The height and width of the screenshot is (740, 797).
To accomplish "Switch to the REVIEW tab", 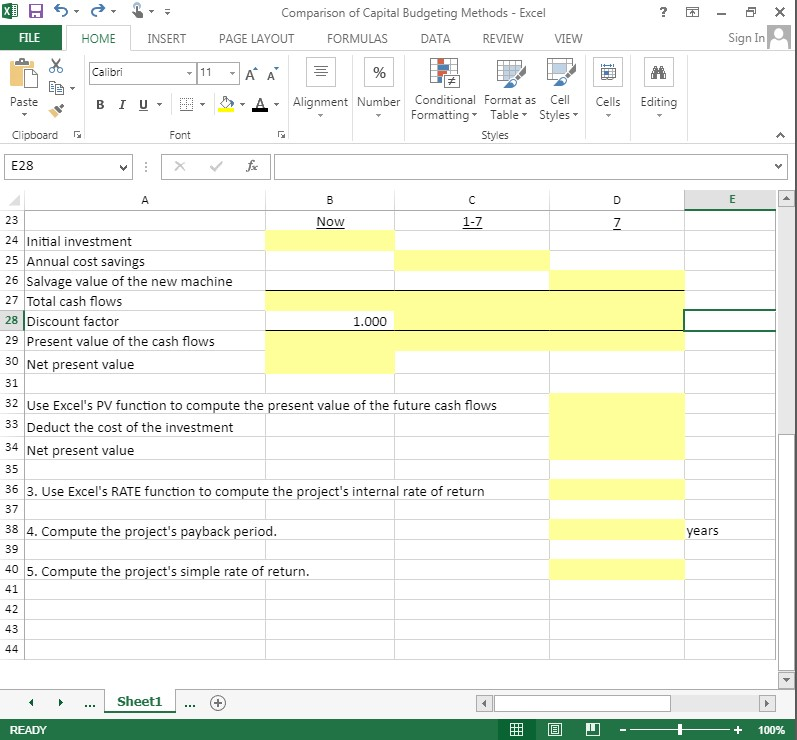I will [x=503, y=39].
